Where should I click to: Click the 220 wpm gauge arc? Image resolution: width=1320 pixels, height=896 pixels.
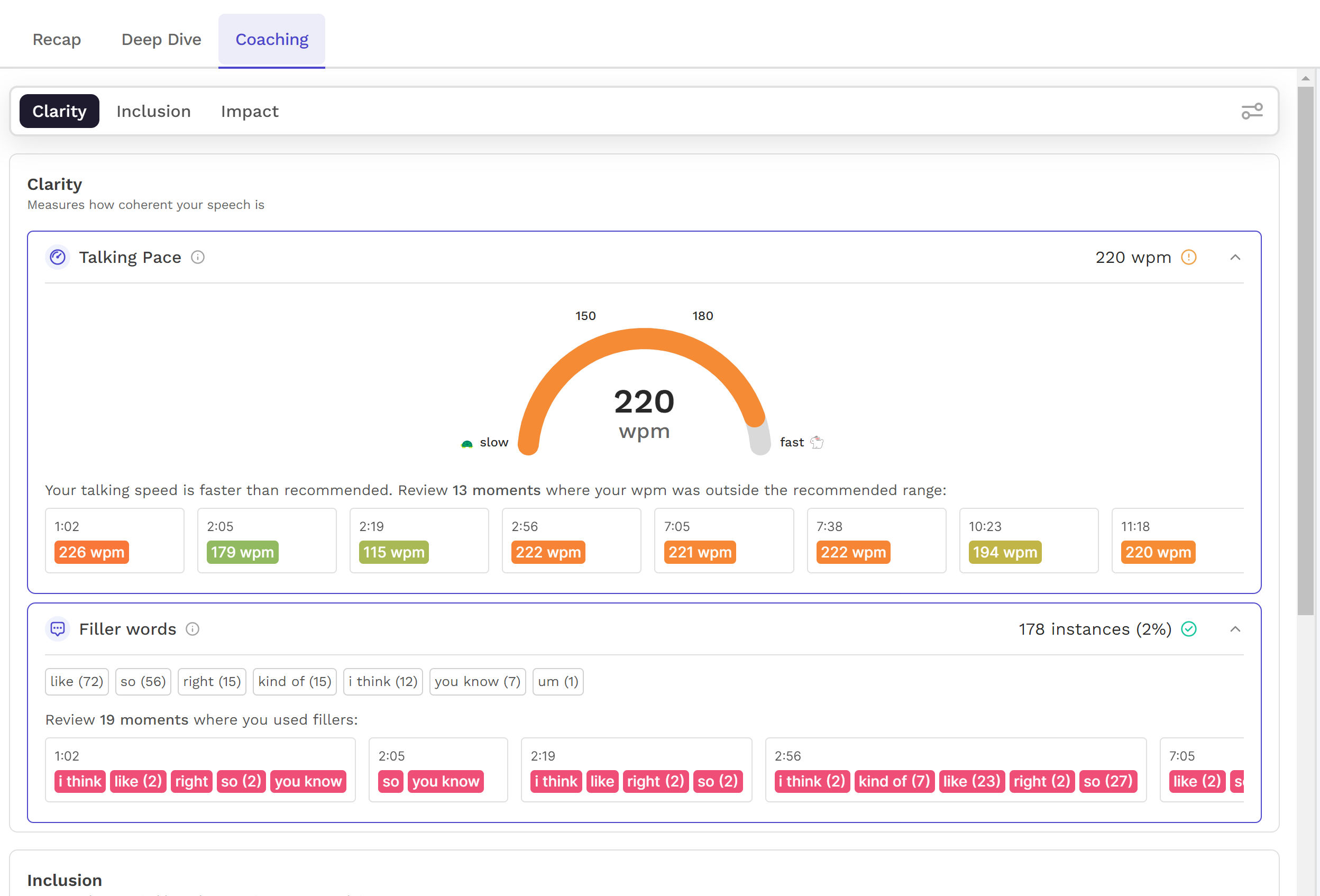[x=644, y=339]
